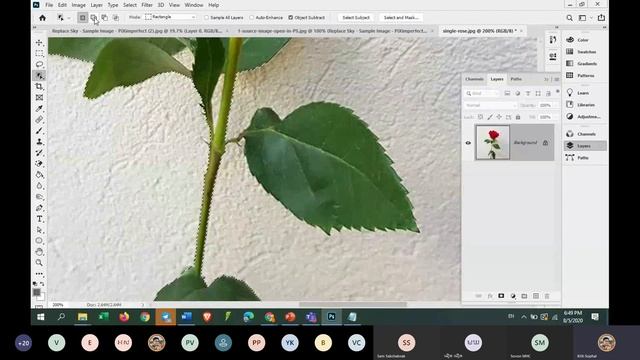Open Firefox from the taskbar
640x360 pixels.
point(124,317)
